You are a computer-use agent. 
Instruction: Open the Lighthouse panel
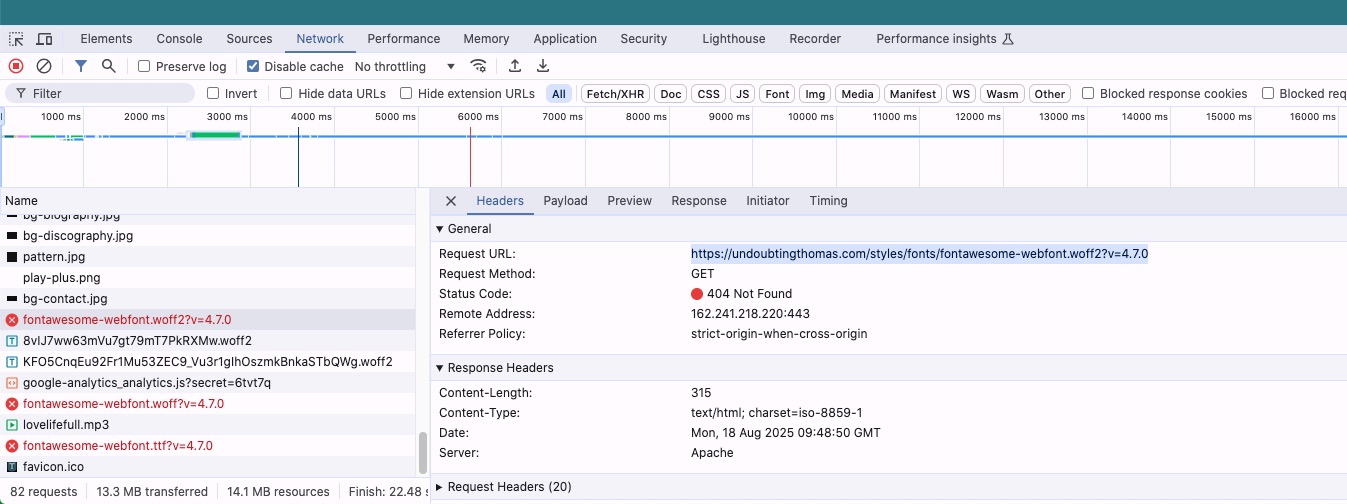733,39
